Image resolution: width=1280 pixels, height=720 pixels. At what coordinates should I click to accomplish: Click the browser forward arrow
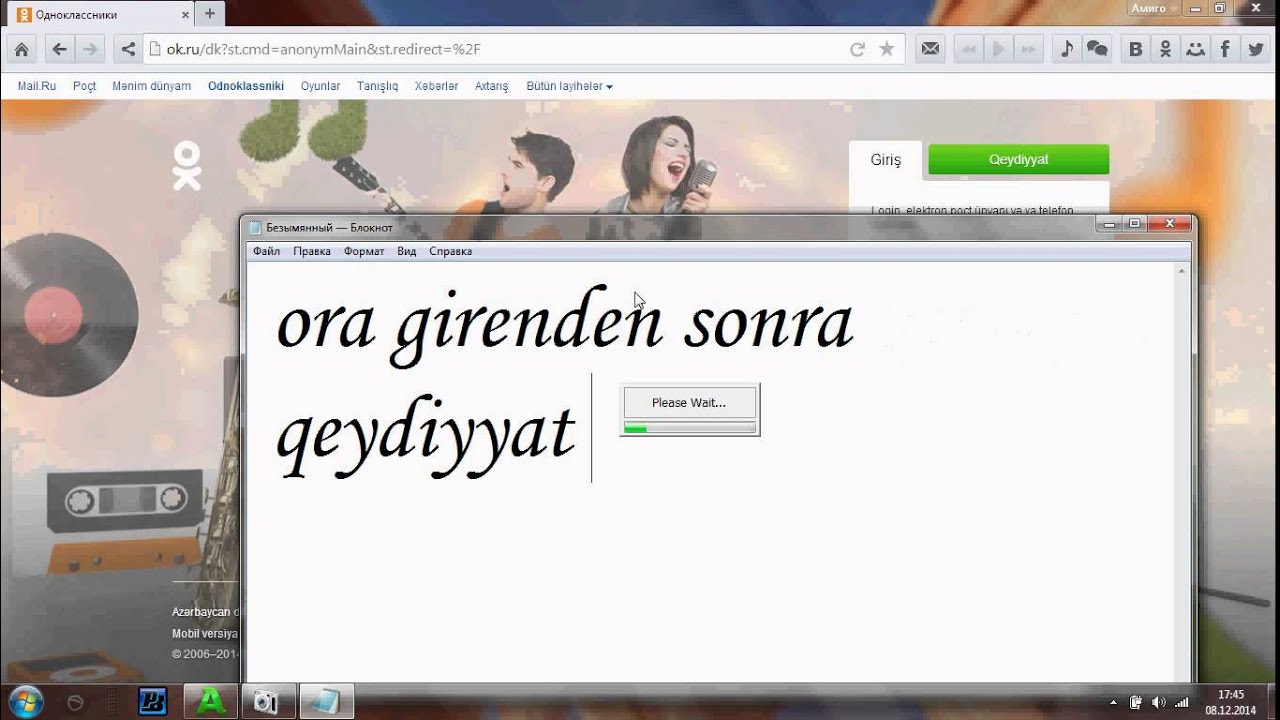pyautogui.click(x=91, y=49)
